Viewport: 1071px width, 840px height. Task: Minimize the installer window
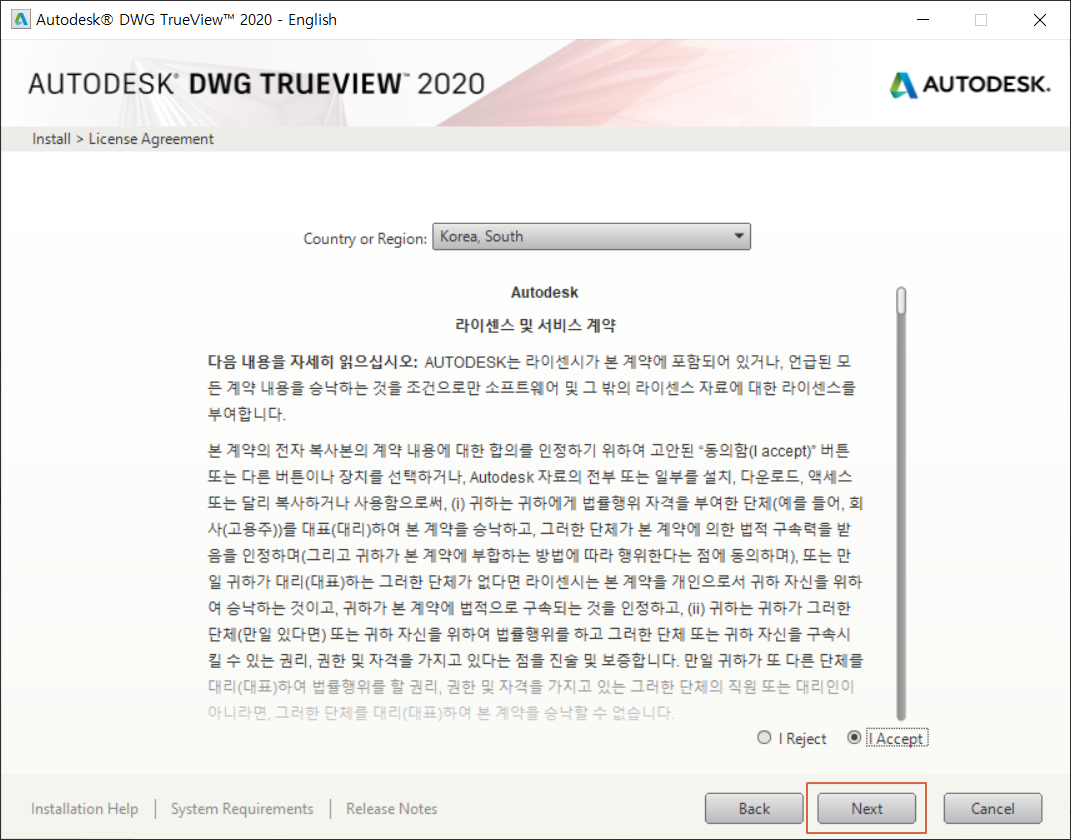click(923, 20)
